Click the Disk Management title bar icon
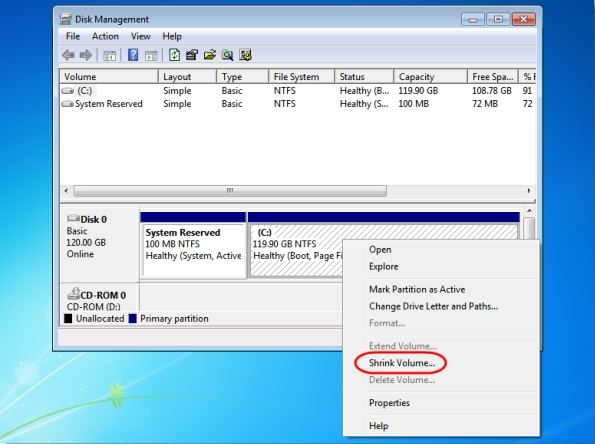The image size is (595, 444). click(66, 19)
